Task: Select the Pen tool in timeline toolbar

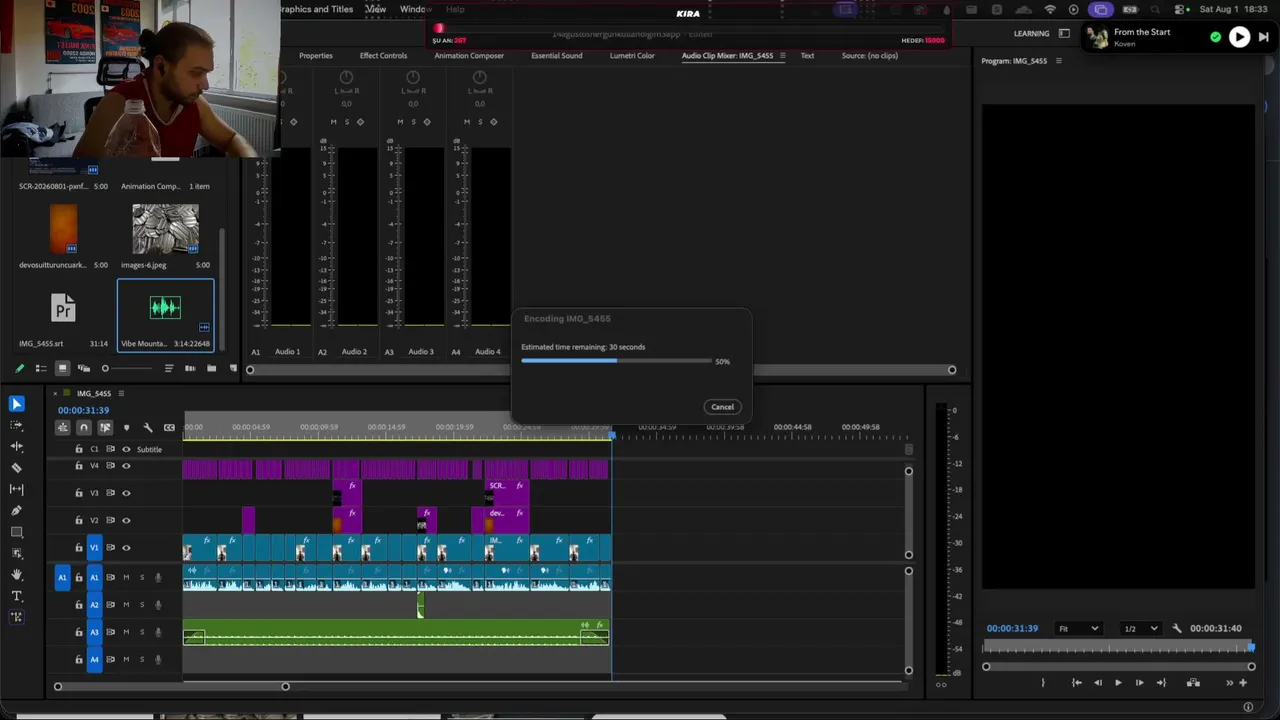Action: pyautogui.click(x=17, y=511)
